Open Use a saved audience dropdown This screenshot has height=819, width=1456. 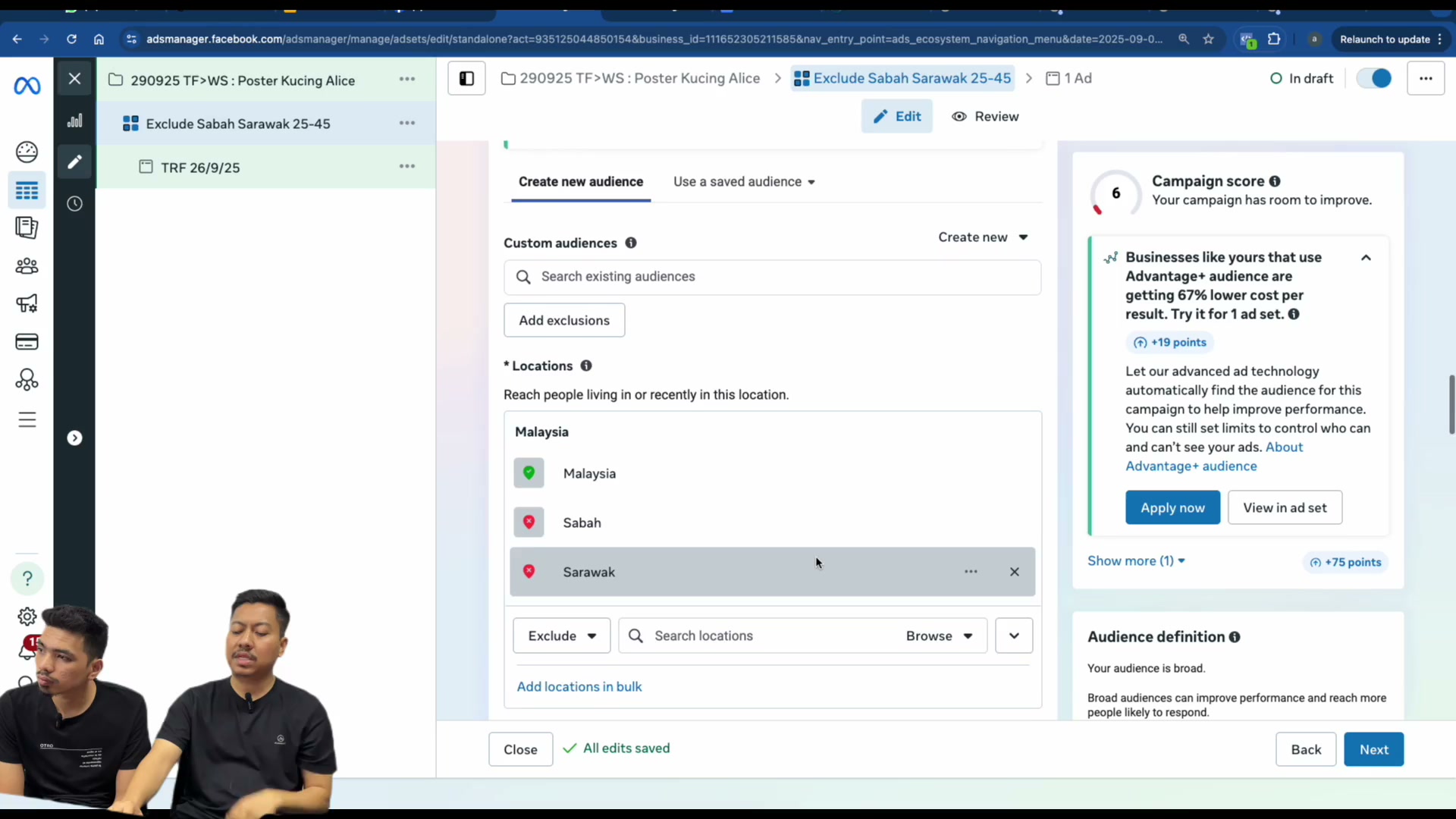(x=744, y=182)
